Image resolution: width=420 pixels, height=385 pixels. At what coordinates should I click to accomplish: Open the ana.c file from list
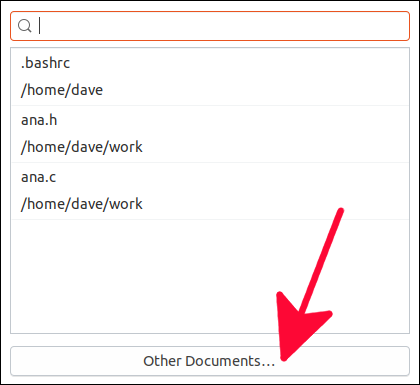point(210,191)
